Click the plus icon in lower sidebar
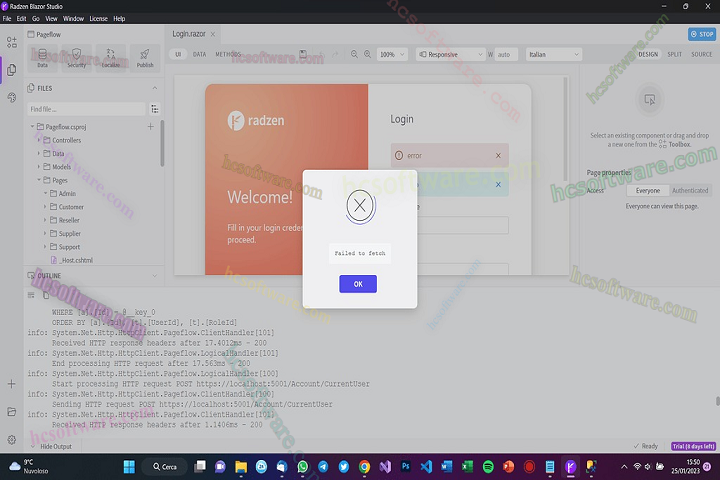Screen dimensions: 720x480 11,384
